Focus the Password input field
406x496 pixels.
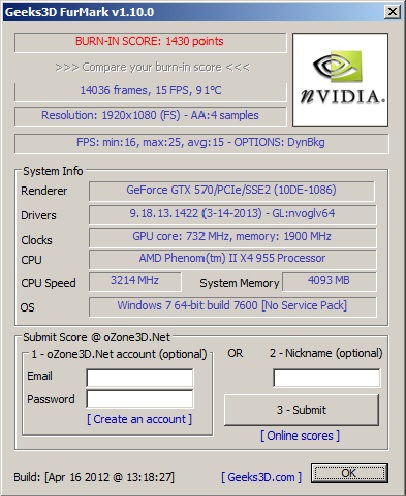(140, 399)
